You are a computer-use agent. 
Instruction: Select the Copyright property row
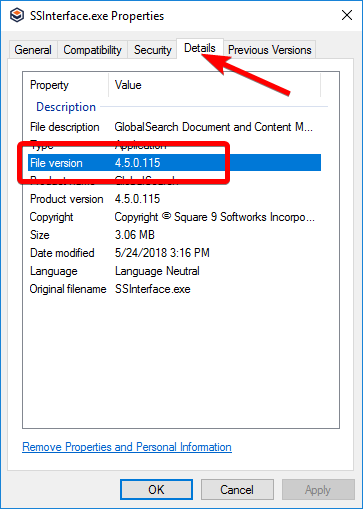tap(174, 217)
